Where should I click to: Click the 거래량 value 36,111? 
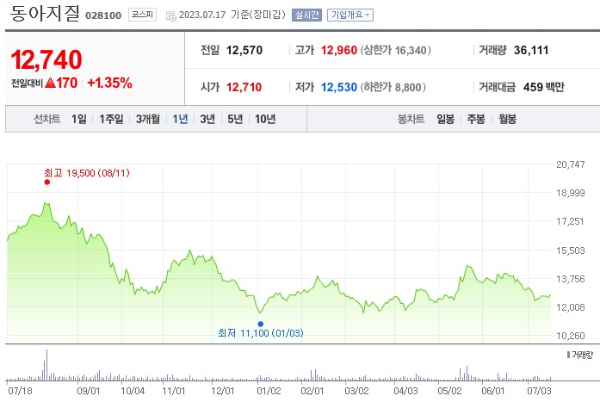point(531,50)
